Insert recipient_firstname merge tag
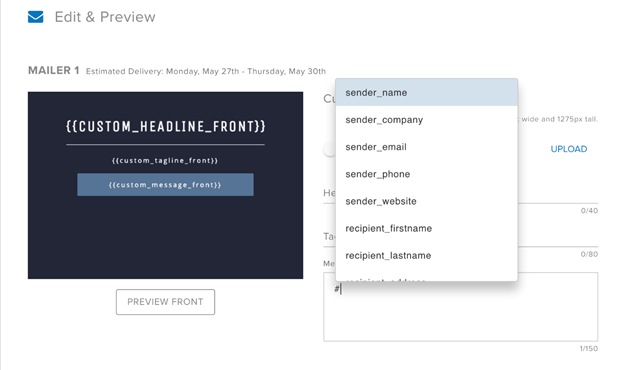This screenshot has width=624, height=370. [x=427, y=228]
